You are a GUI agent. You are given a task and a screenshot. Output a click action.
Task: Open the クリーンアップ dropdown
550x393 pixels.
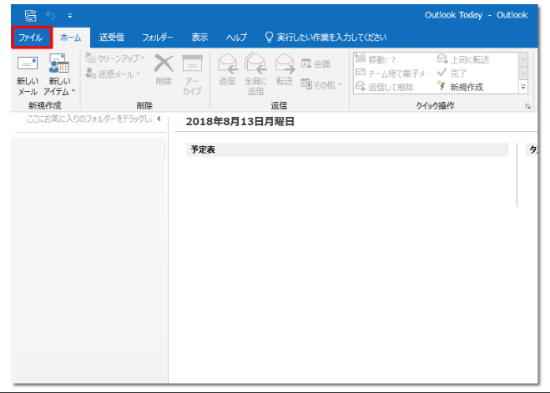[x=116, y=58]
